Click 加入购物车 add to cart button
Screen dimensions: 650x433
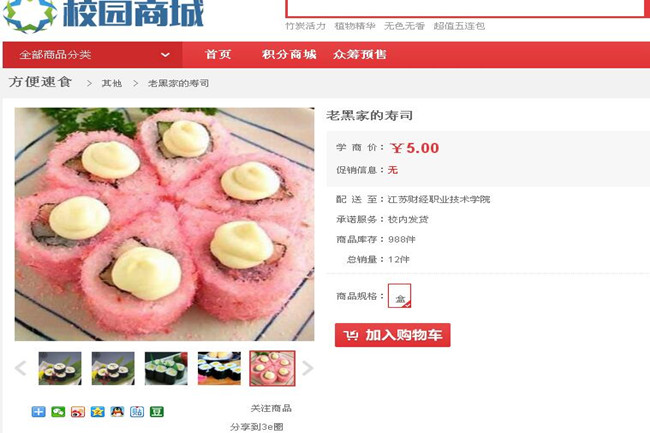click(x=393, y=335)
